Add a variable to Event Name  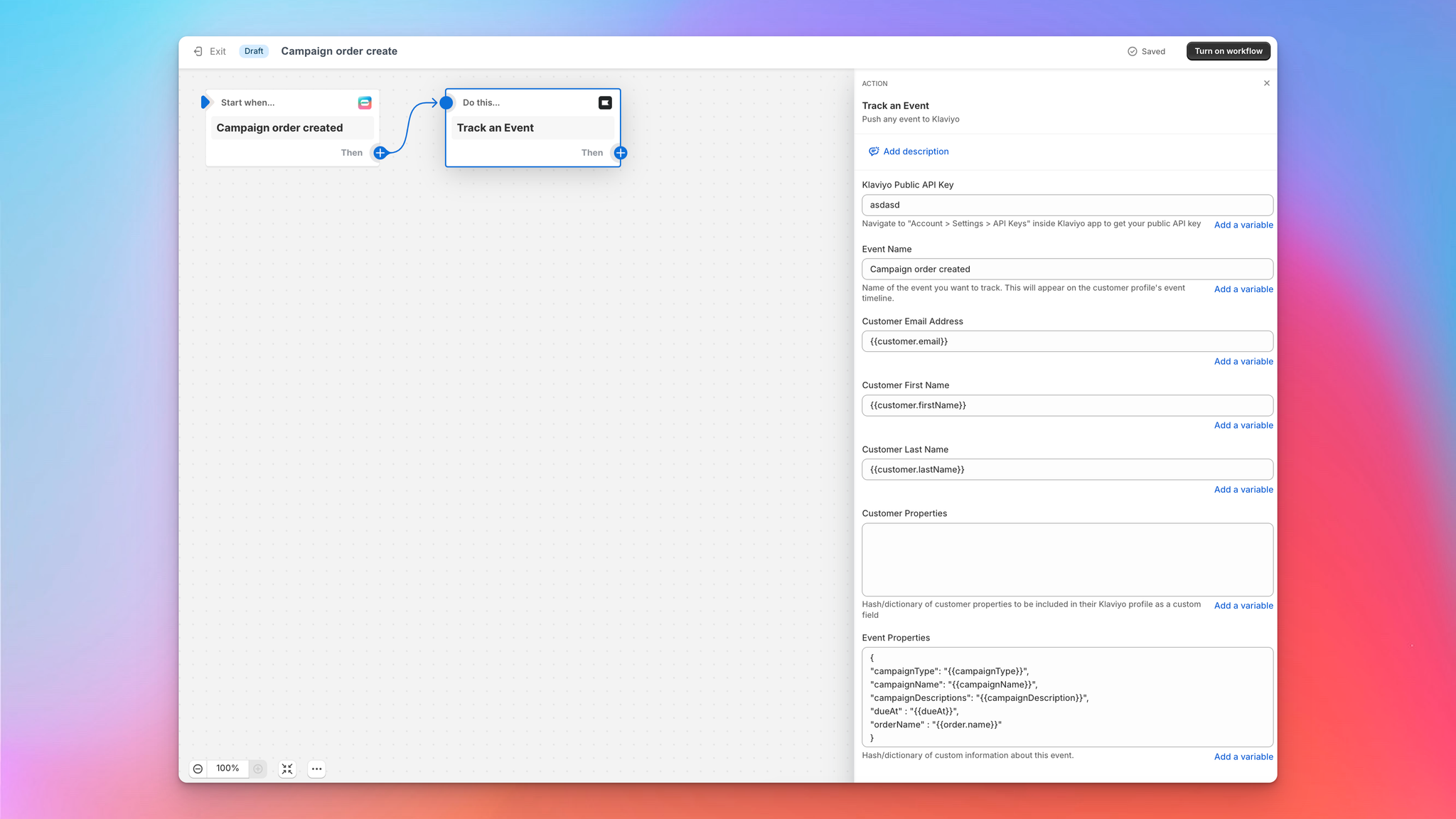[1243, 289]
